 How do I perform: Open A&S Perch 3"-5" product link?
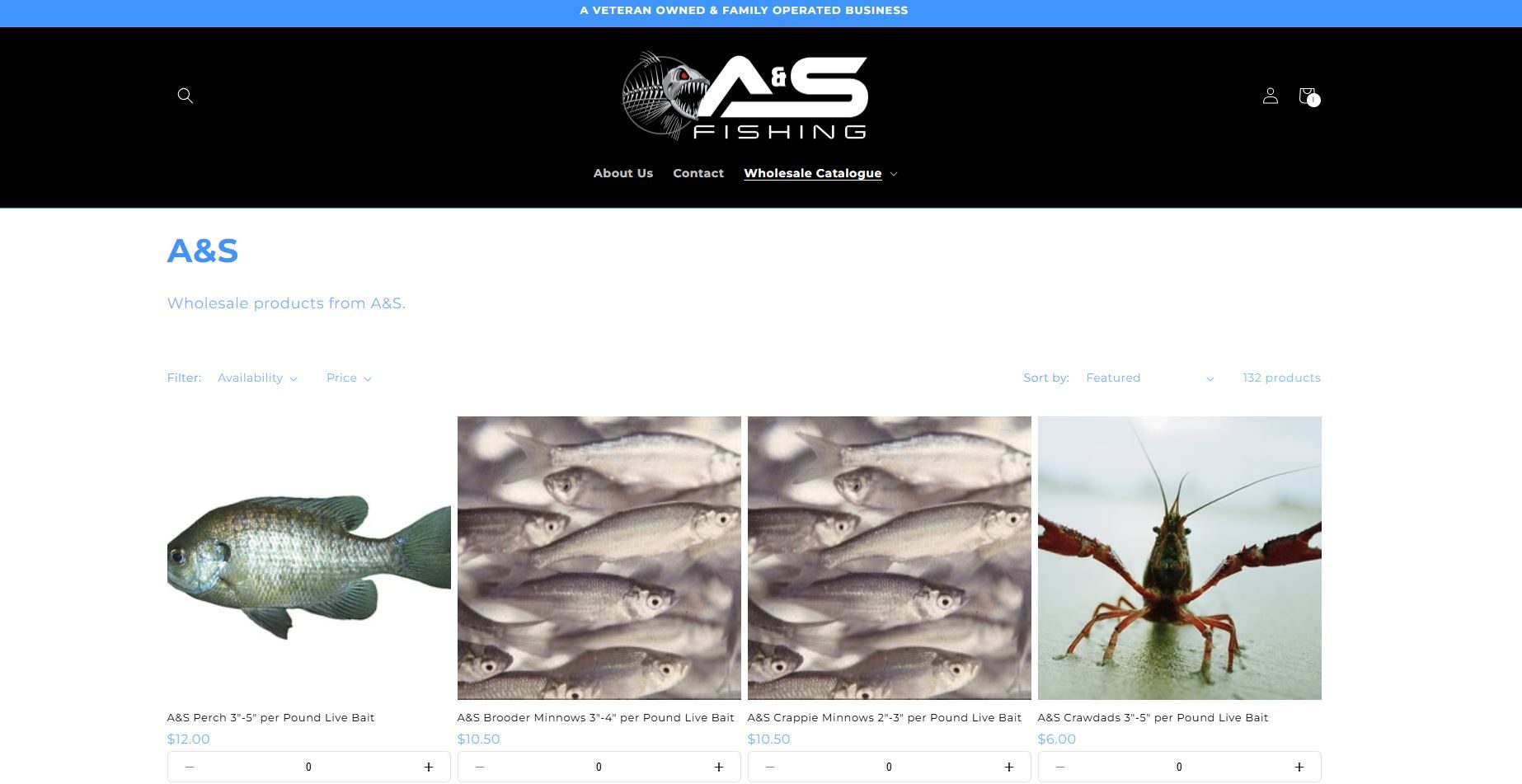coord(270,717)
